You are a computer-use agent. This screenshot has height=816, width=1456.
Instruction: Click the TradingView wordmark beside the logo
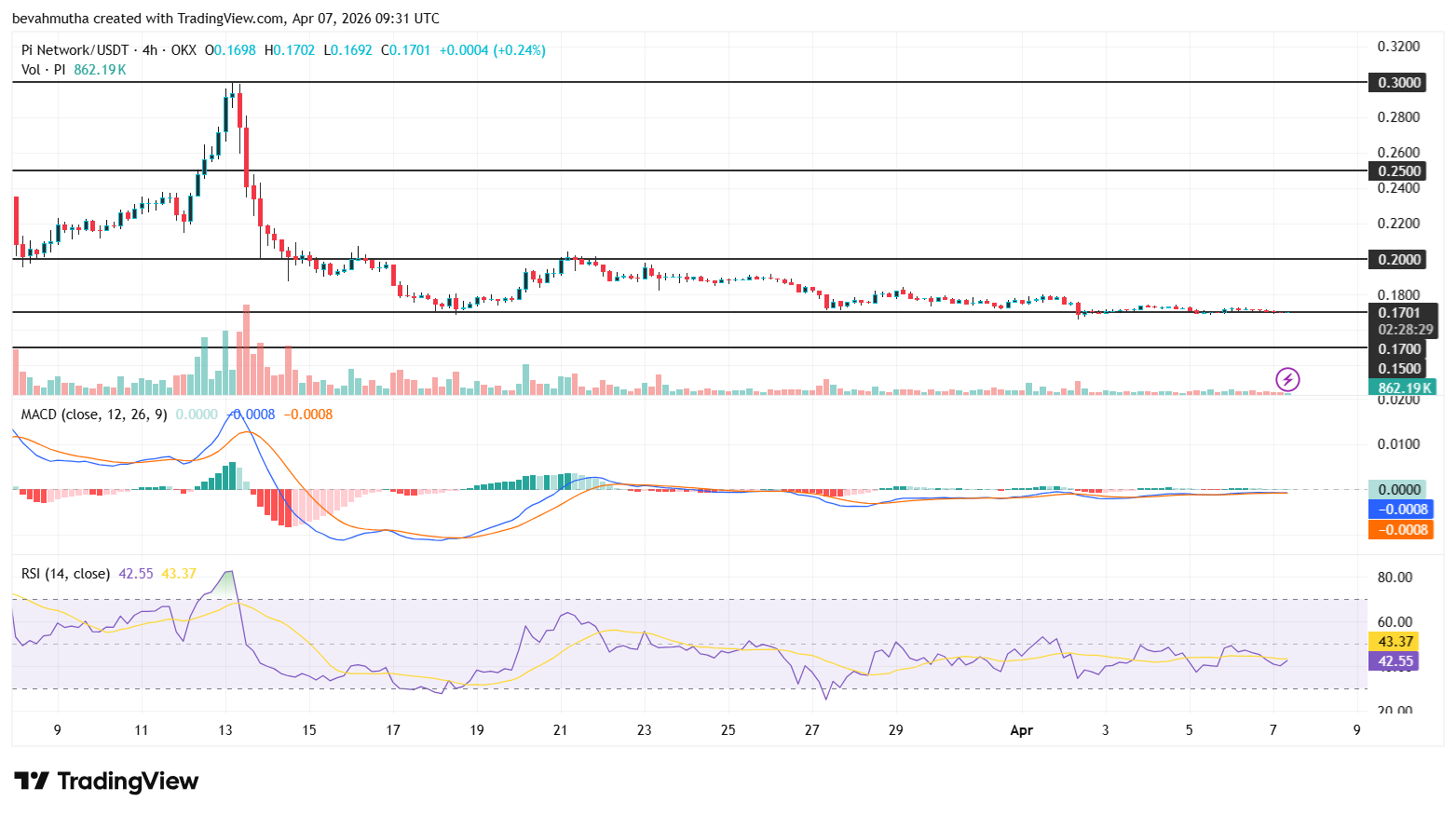click(x=128, y=781)
